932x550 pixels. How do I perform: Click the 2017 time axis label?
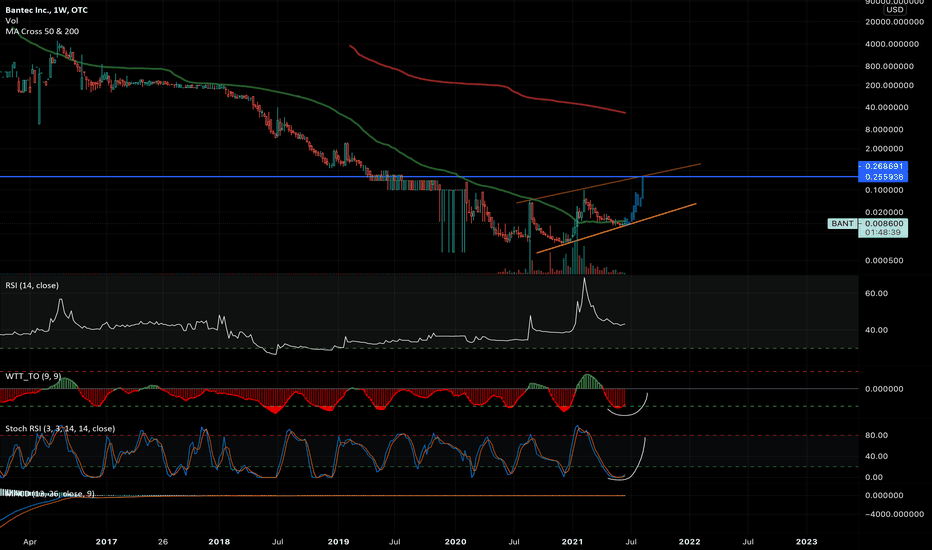pyautogui.click(x=106, y=542)
